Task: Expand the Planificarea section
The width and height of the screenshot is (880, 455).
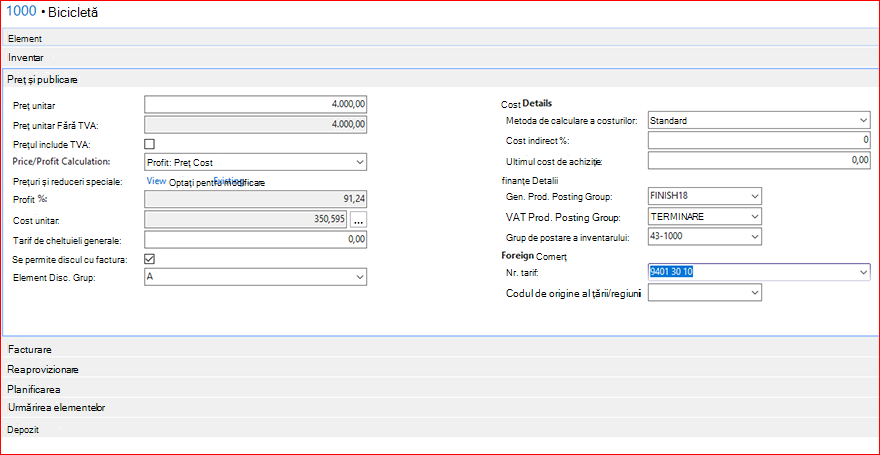Action: coord(440,388)
